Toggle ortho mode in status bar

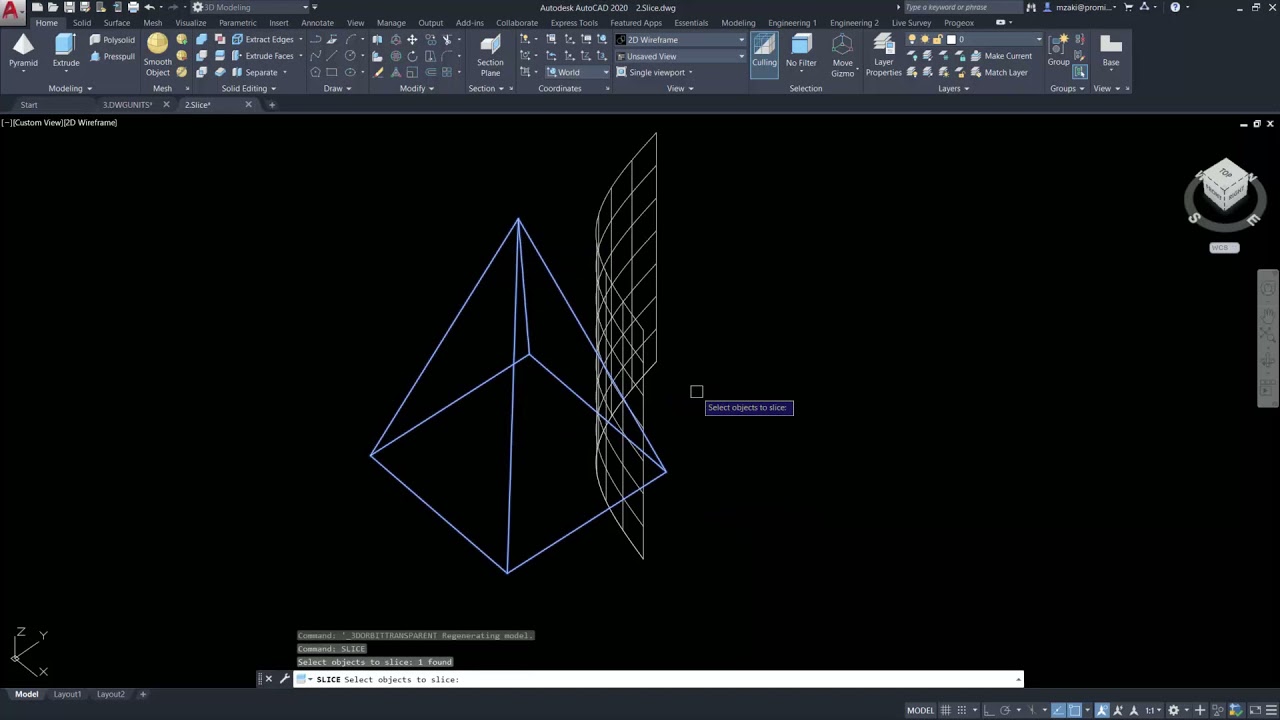(x=990, y=710)
